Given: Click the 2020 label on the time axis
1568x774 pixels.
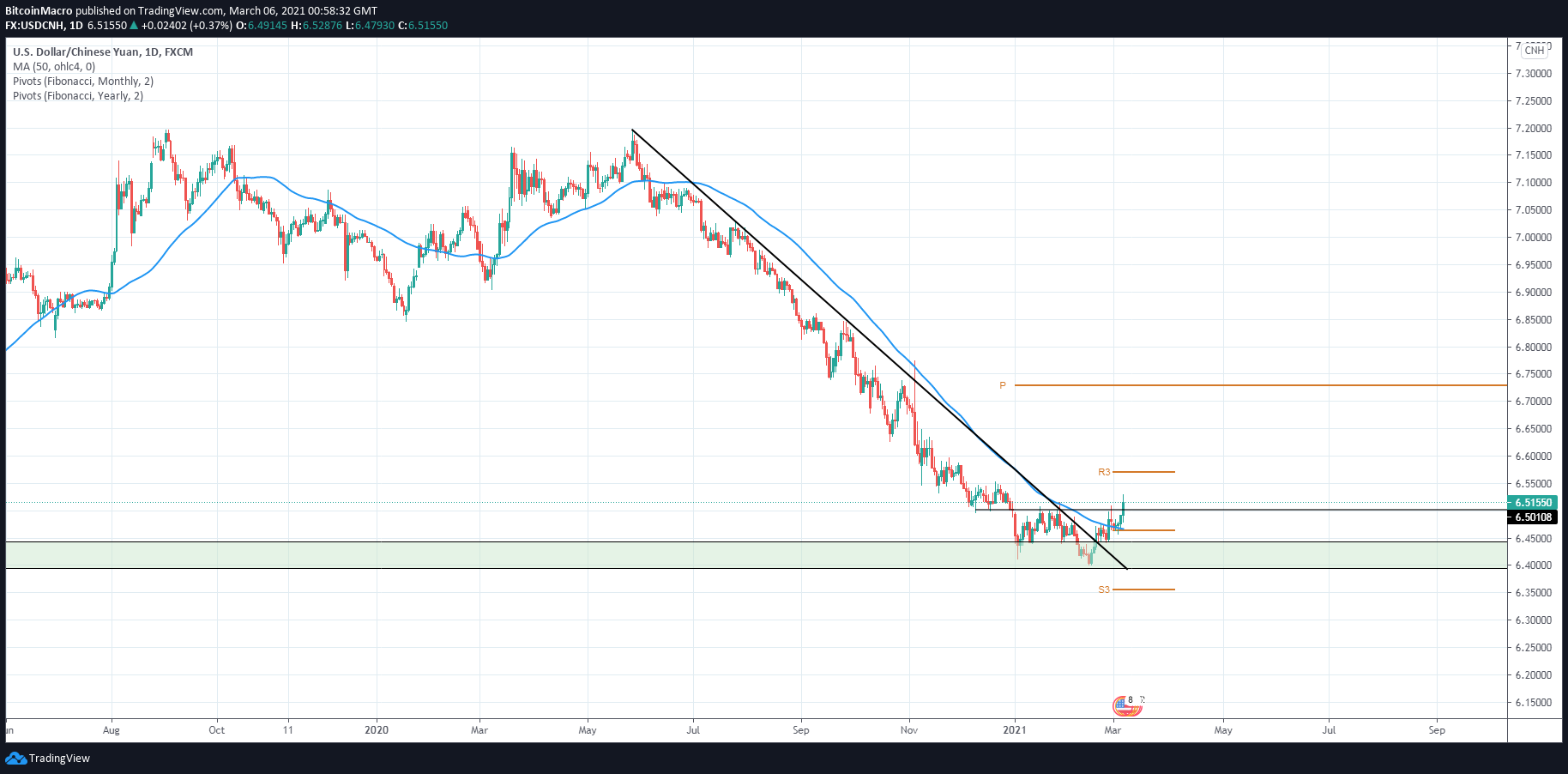Looking at the screenshot, I should tap(377, 731).
